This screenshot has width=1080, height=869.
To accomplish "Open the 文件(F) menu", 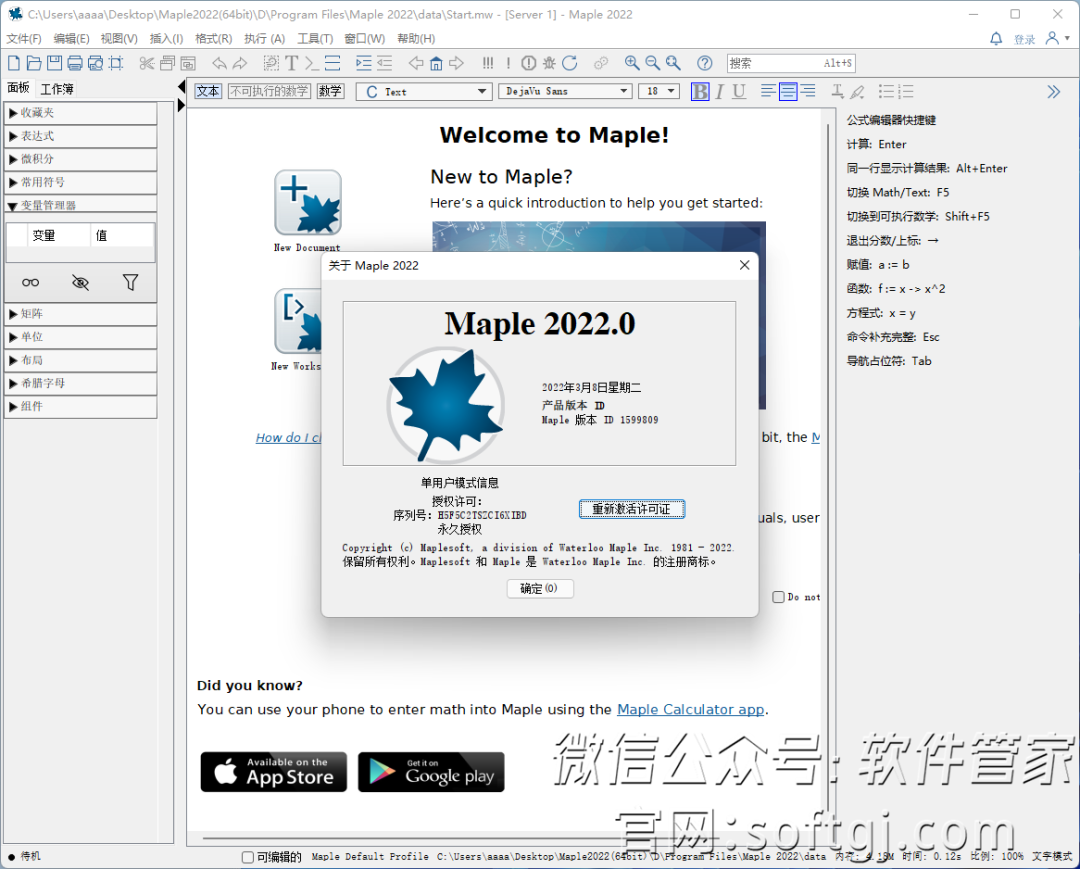I will (x=24, y=39).
